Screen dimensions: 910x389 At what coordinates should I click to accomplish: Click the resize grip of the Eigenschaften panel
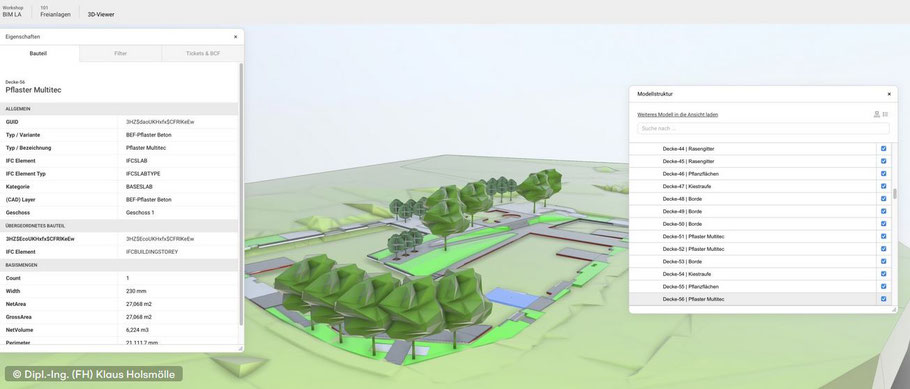(x=240, y=348)
